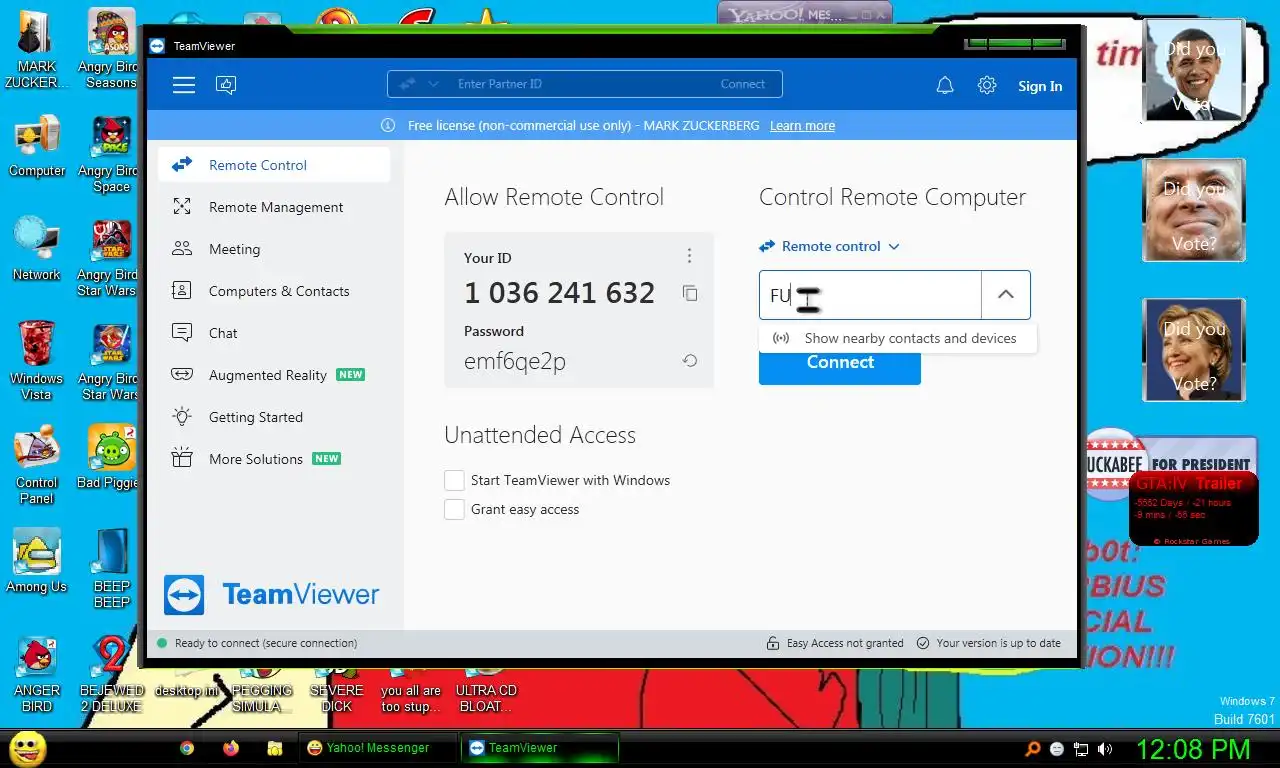Show nearby contacts and devices
The height and width of the screenshot is (768, 1280).
[897, 338]
